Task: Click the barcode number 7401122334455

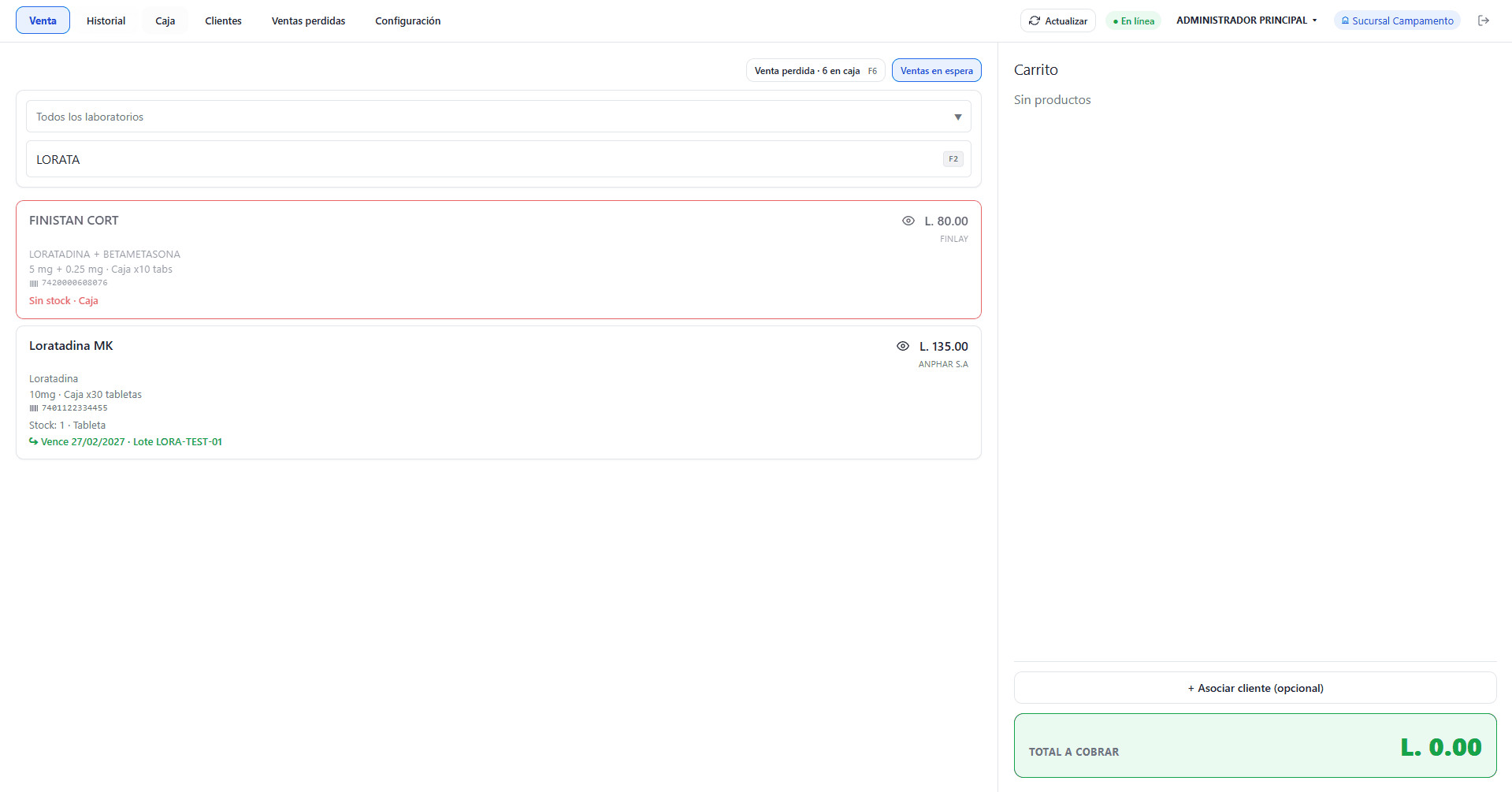Action: click(75, 408)
